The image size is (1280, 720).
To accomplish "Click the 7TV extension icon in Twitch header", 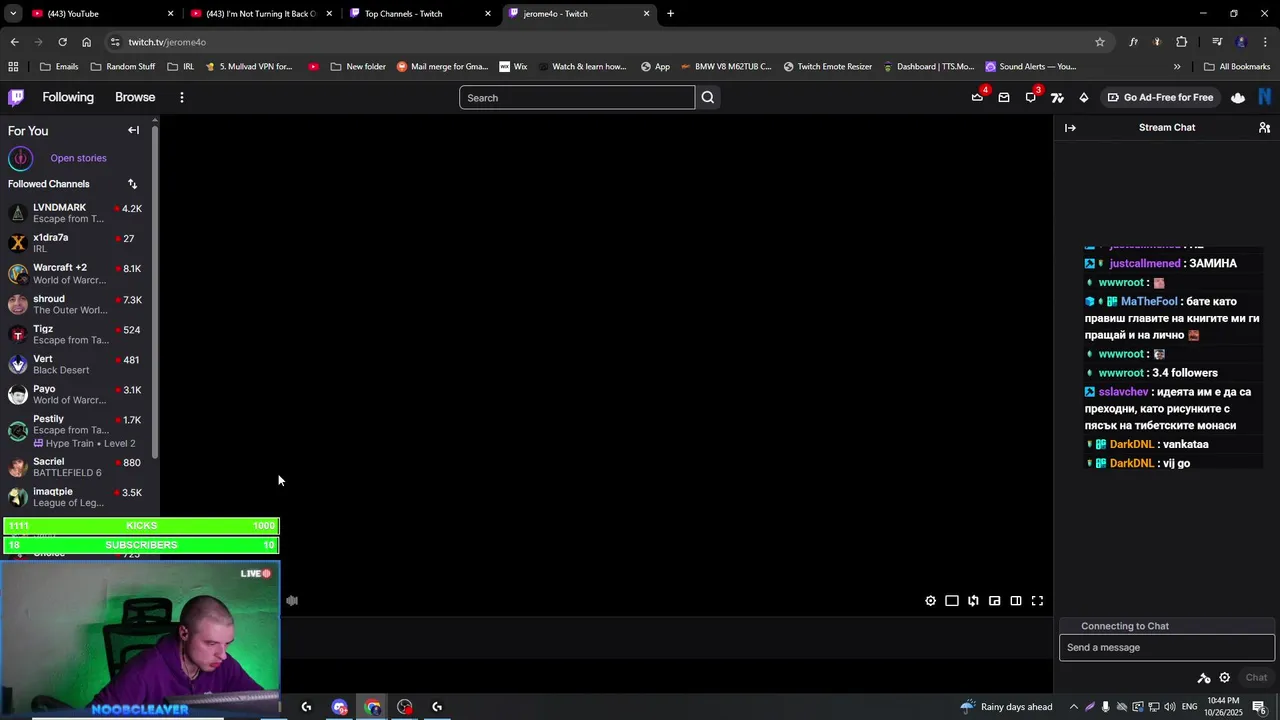I will pyautogui.click(x=1057, y=97).
